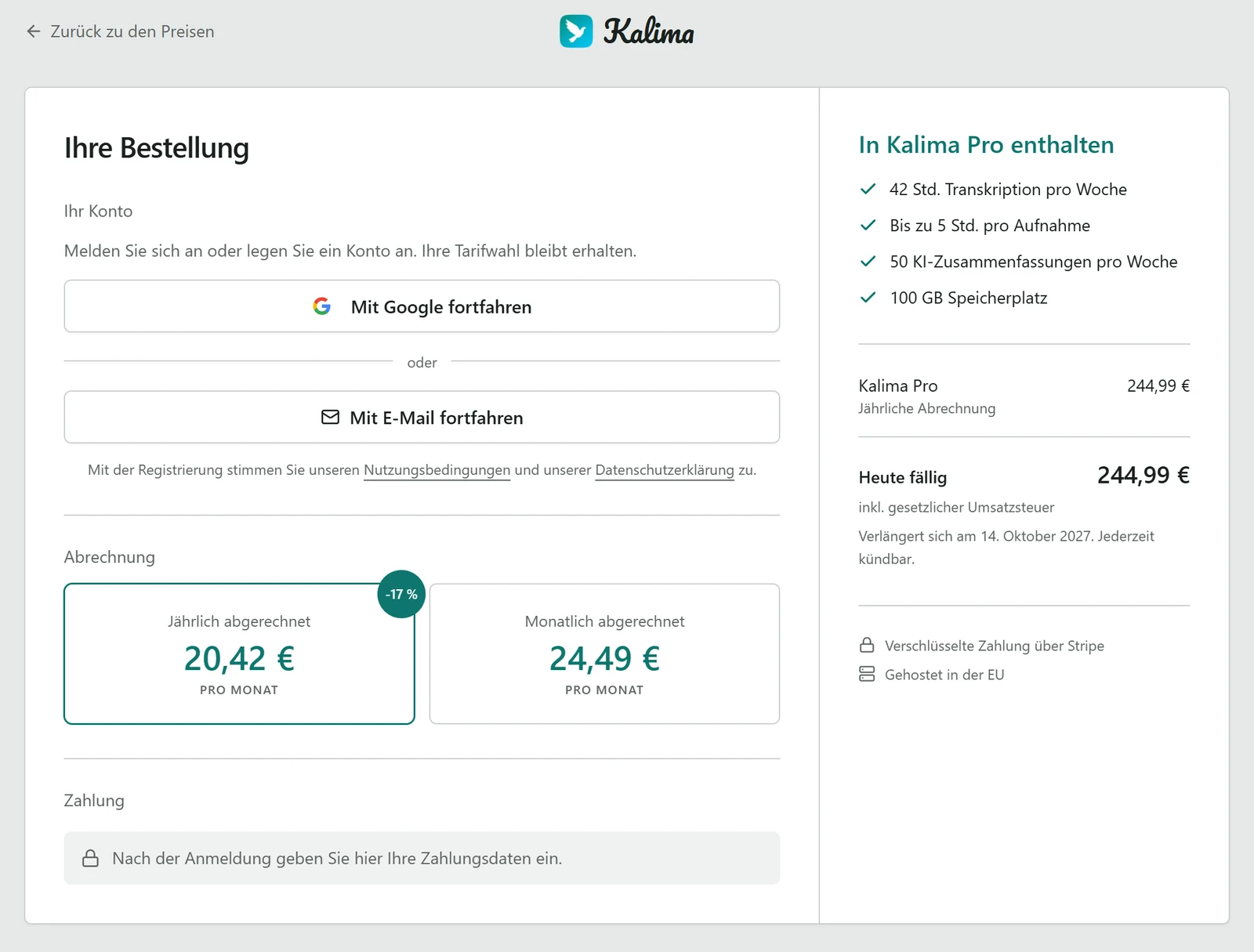1254x952 pixels.
Task: Click the lock icon beside Stripe payment
Action: coord(867,645)
